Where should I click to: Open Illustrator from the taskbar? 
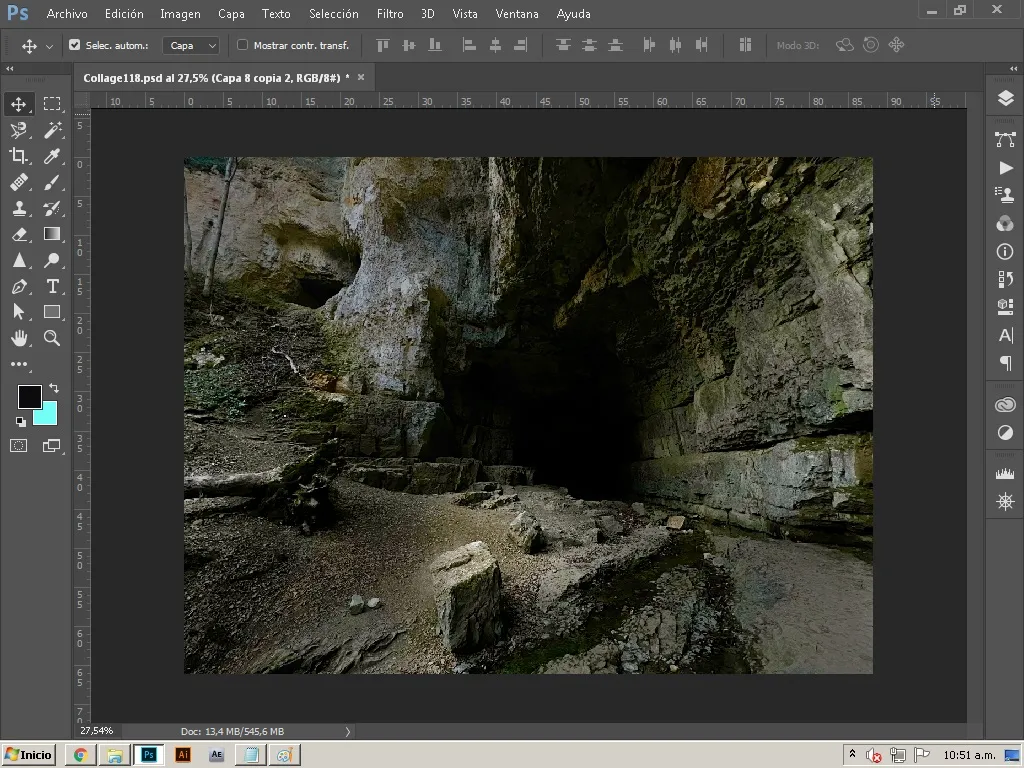[183, 755]
